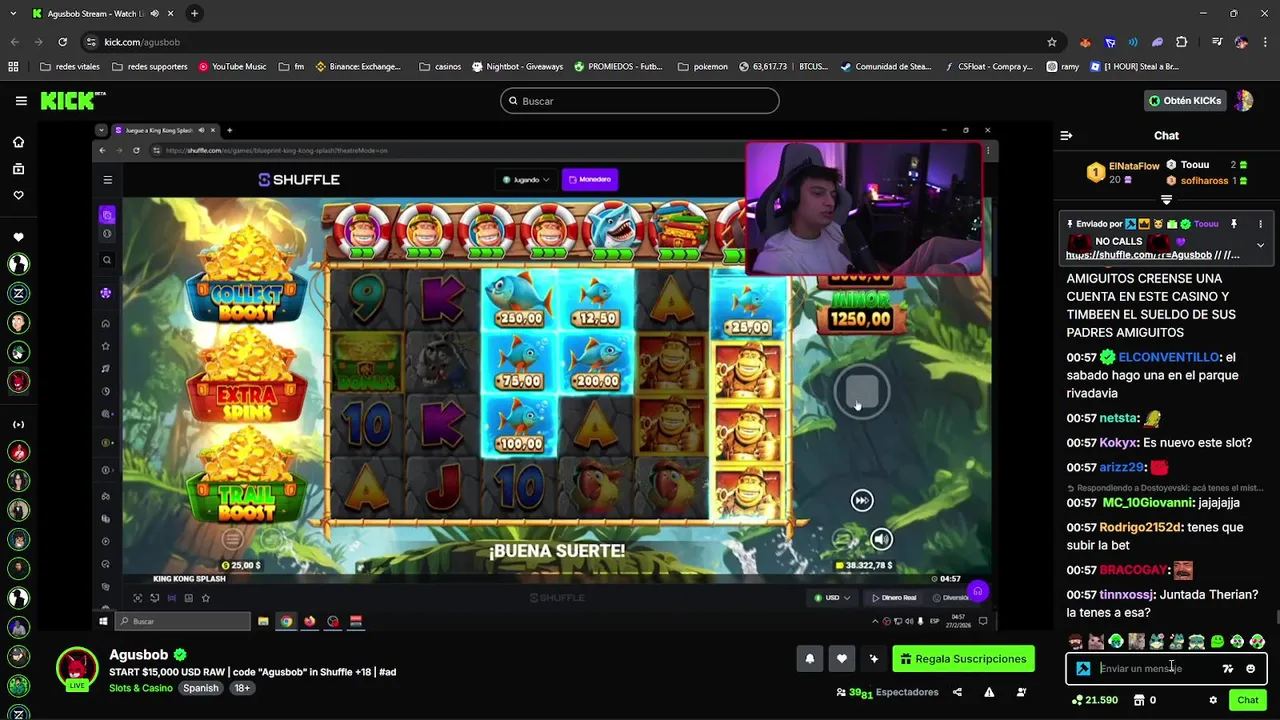This screenshot has width=1280, height=720.
Task: Click the Spanish language tag
Action: click(201, 688)
